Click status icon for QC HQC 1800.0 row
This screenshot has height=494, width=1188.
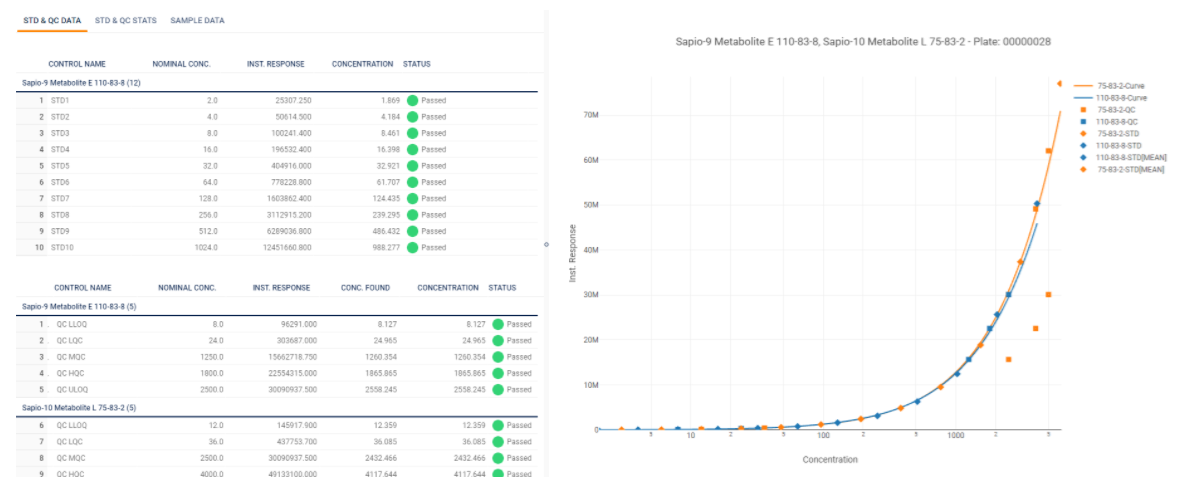[498, 373]
